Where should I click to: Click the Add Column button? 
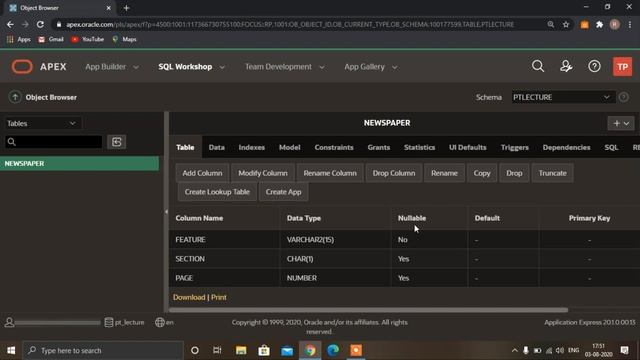(x=202, y=173)
